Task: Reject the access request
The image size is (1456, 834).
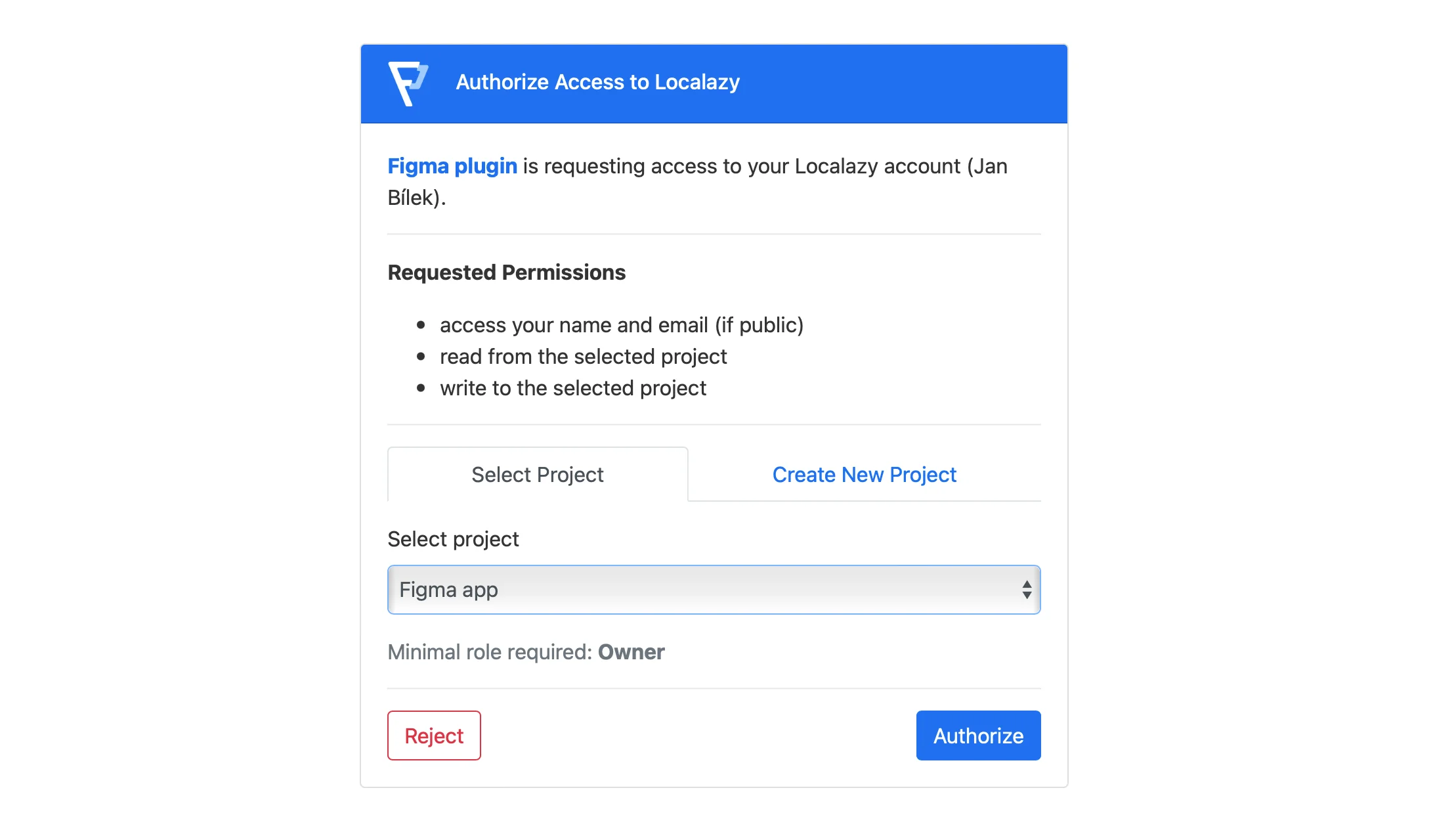Action: (433, 735)
